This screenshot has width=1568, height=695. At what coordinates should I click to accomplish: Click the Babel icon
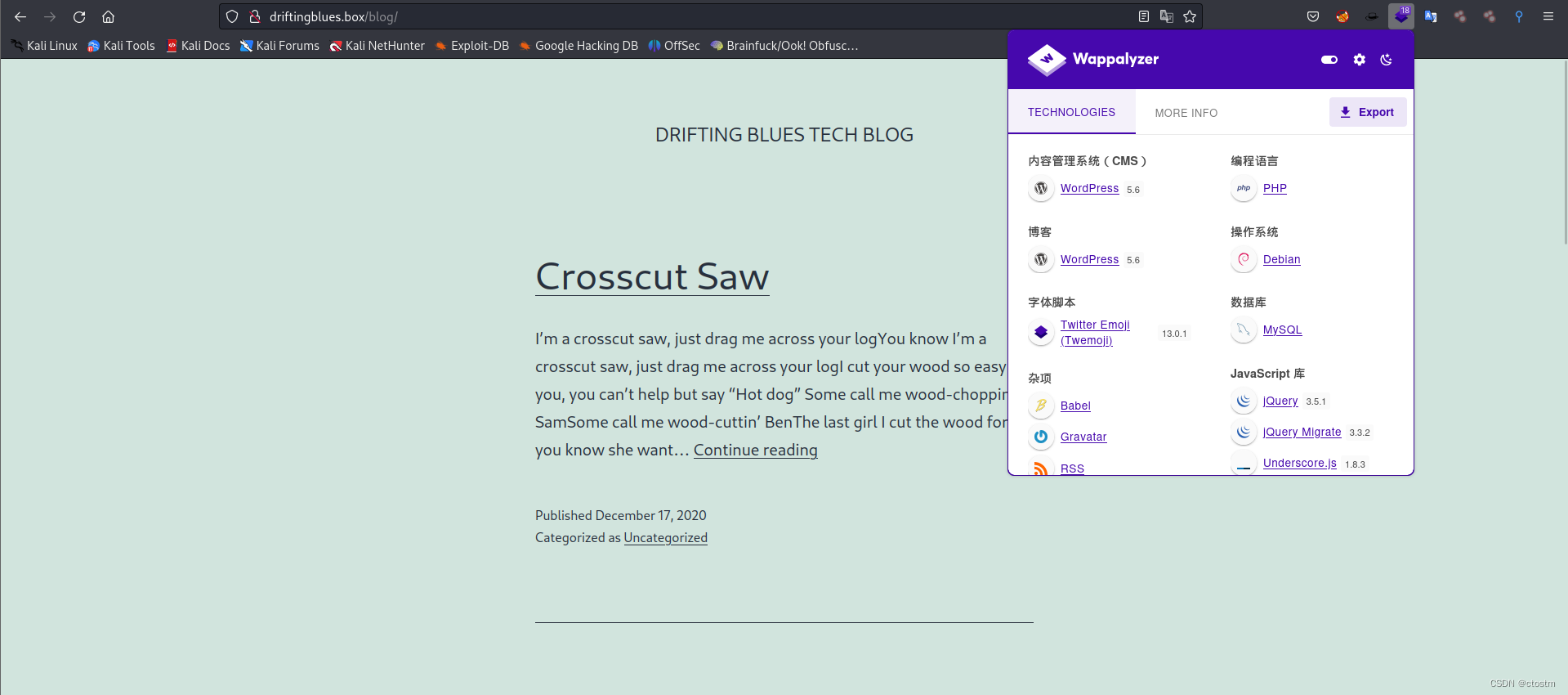1041,406
